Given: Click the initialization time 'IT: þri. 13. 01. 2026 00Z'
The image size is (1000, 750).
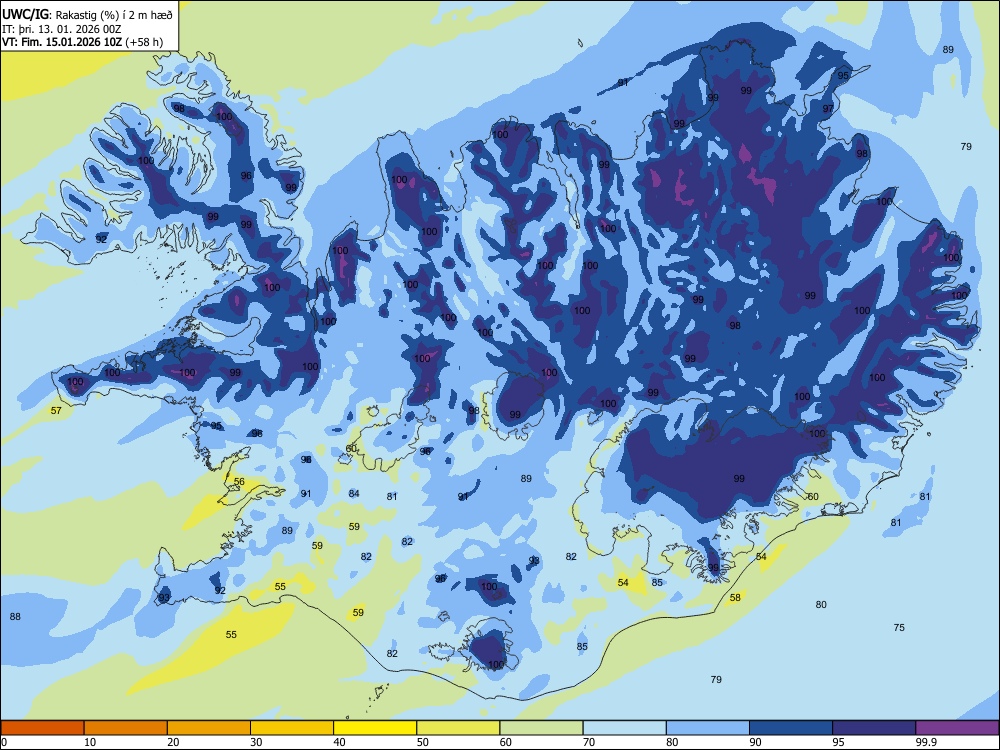Looking at the screenshot, I should tap(62, 29).
